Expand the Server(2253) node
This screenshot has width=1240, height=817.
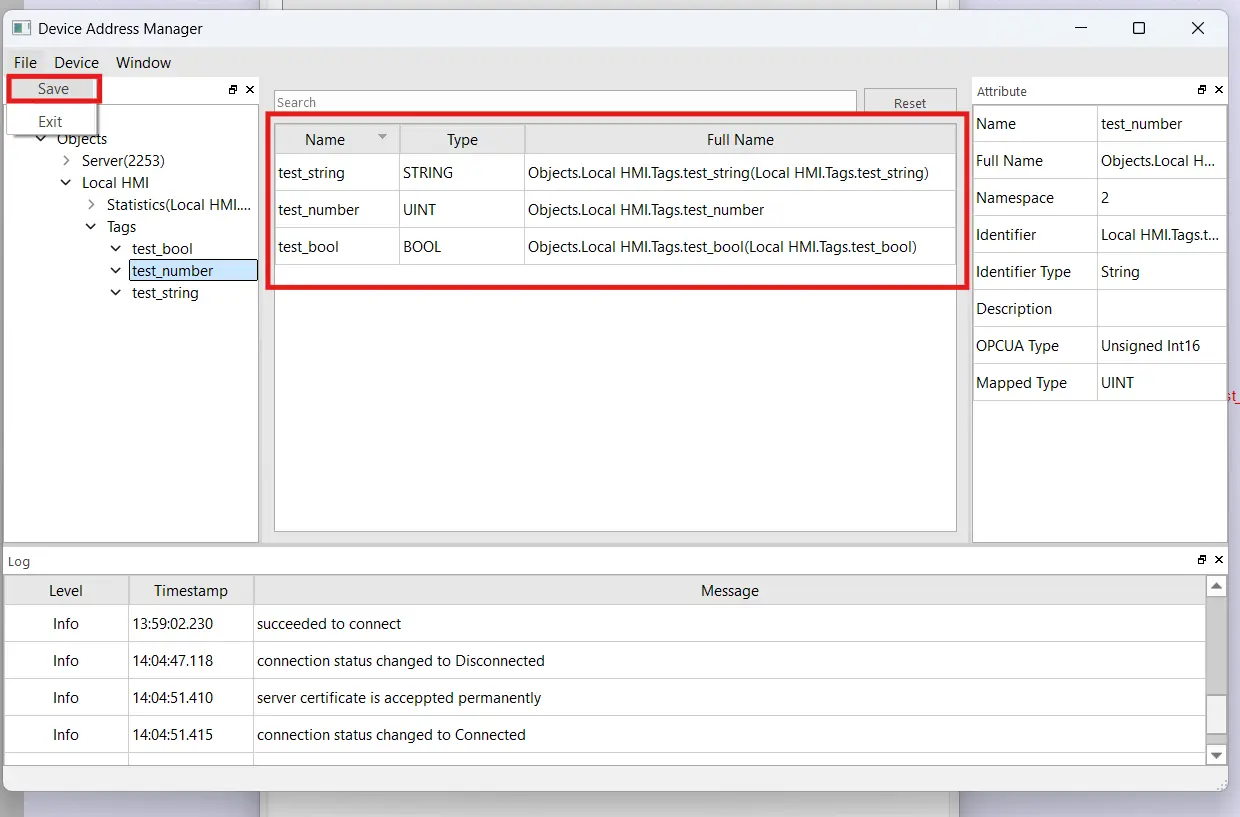point(65,161)
